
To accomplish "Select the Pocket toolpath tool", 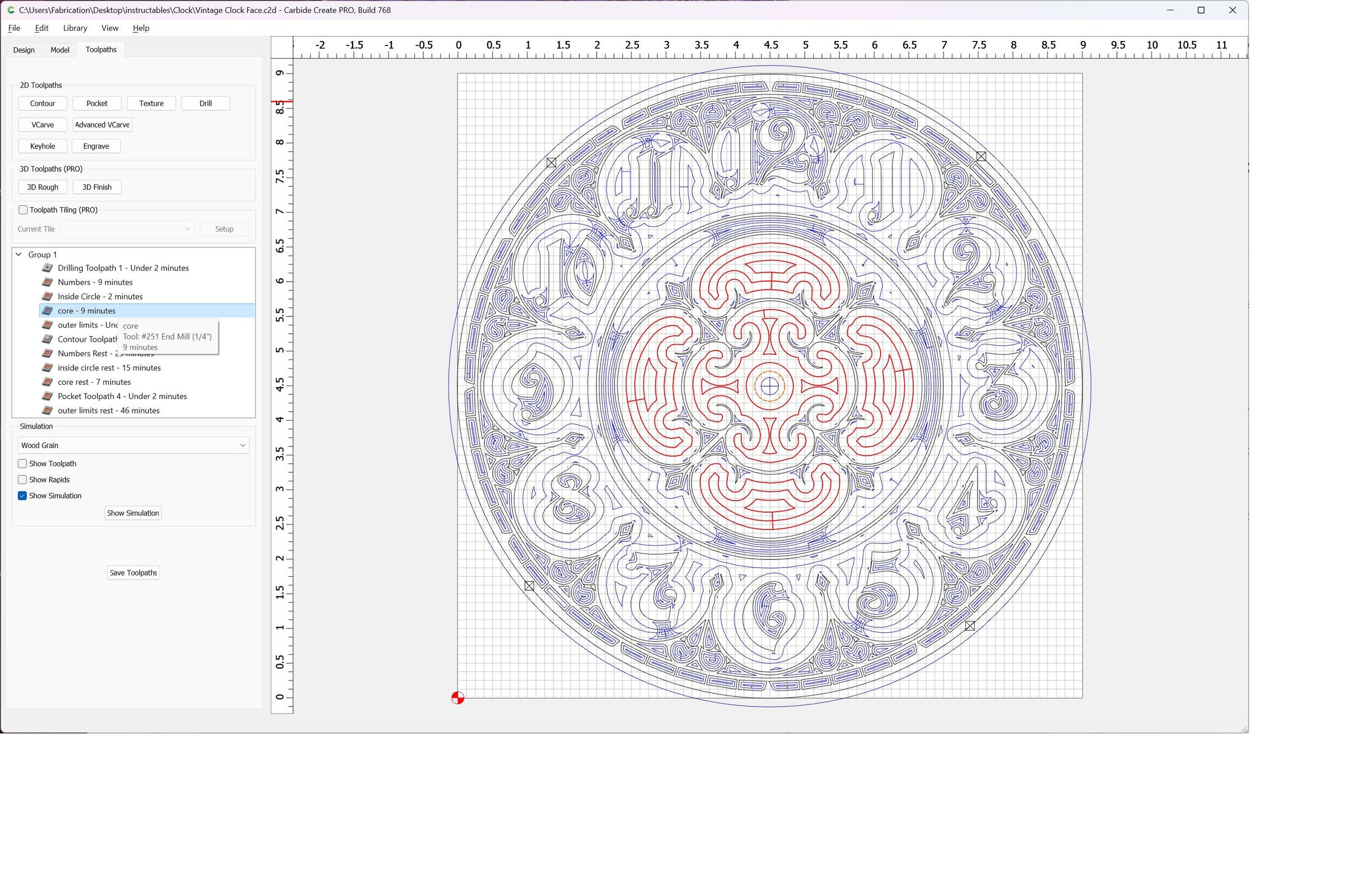I will pos(97,103).
